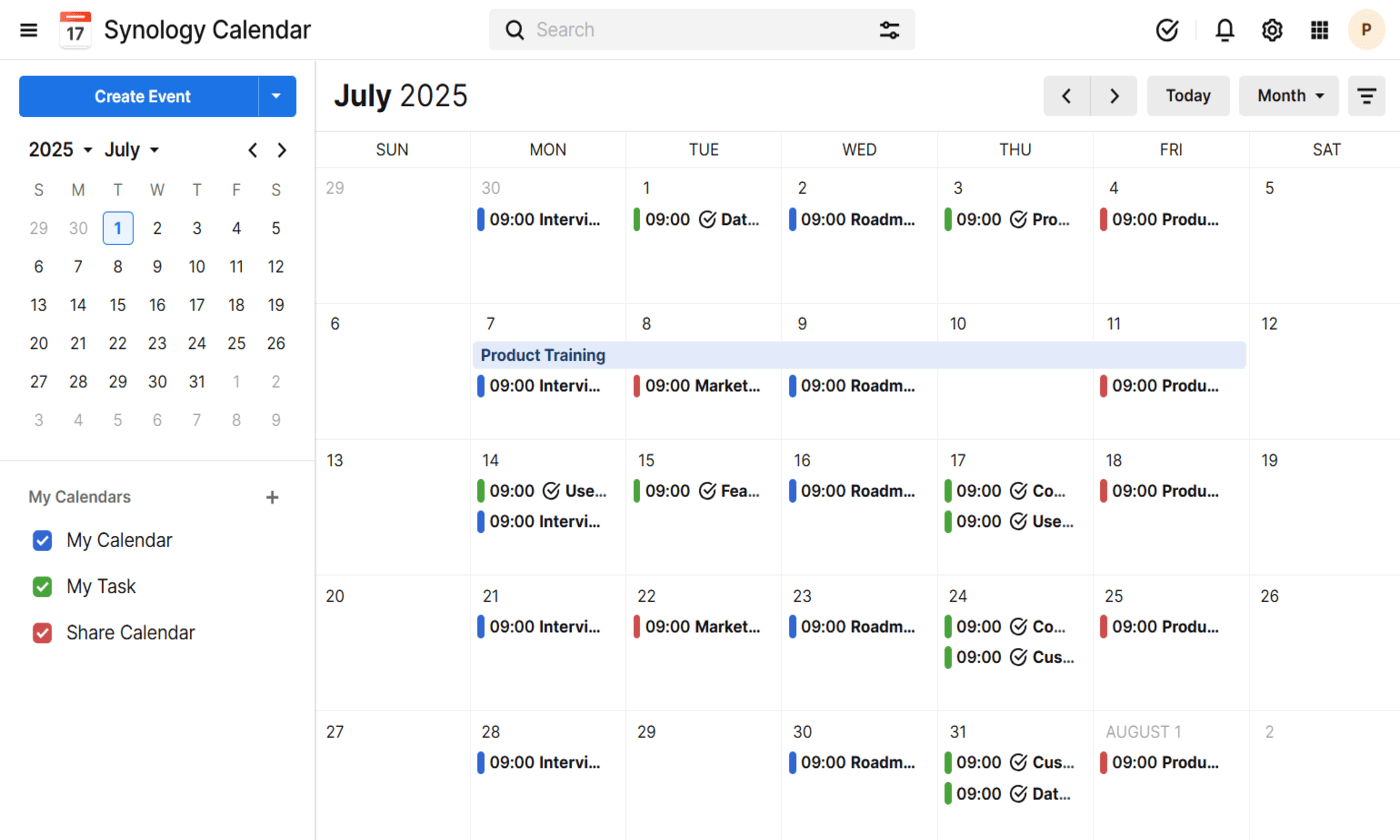The width and height of the screenshot is (1400, 840).
Task: Open the settings gear
Action: tap(1272, 30)
